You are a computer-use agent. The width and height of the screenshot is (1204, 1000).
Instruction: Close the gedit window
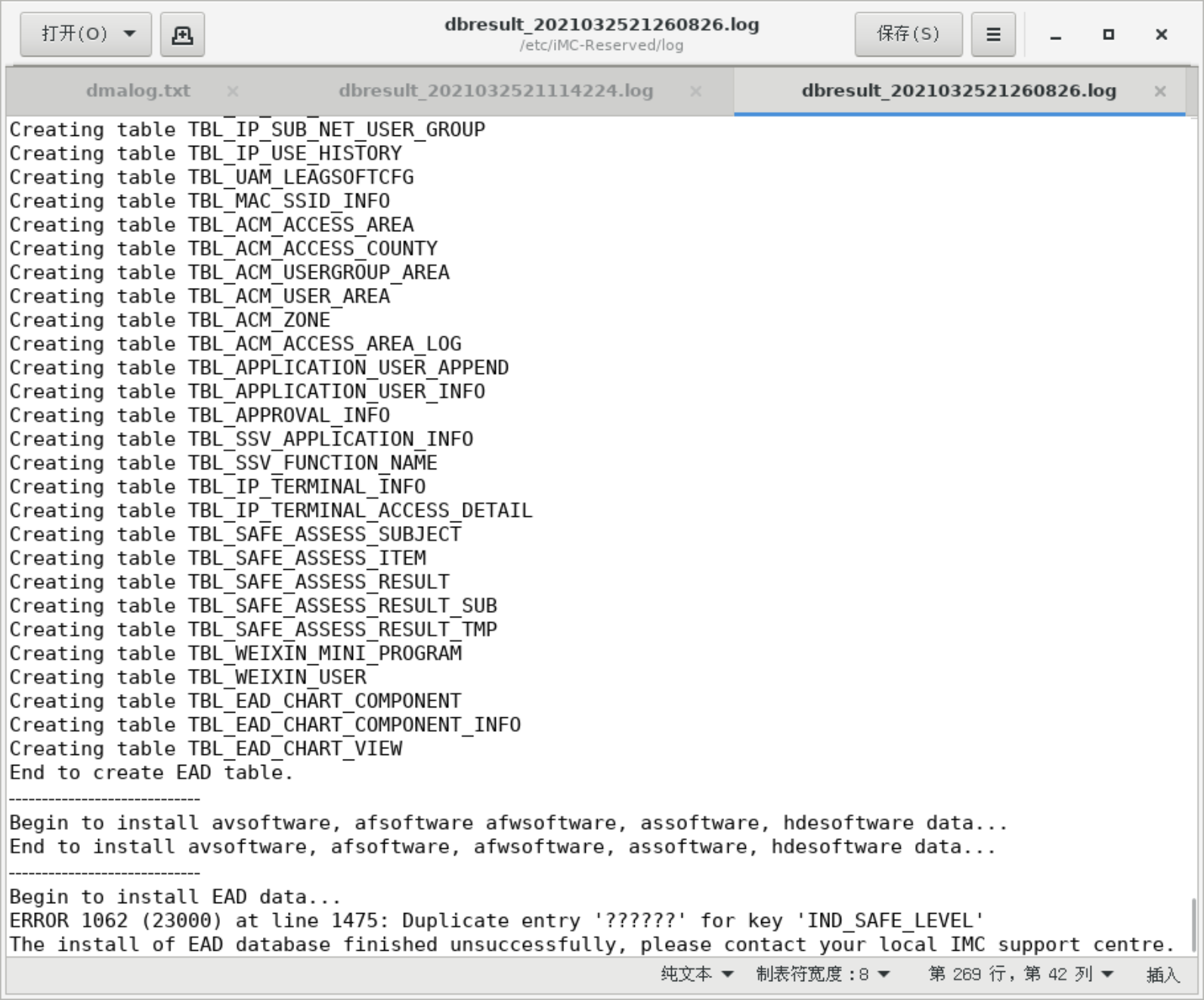[x=1162, y=35]
